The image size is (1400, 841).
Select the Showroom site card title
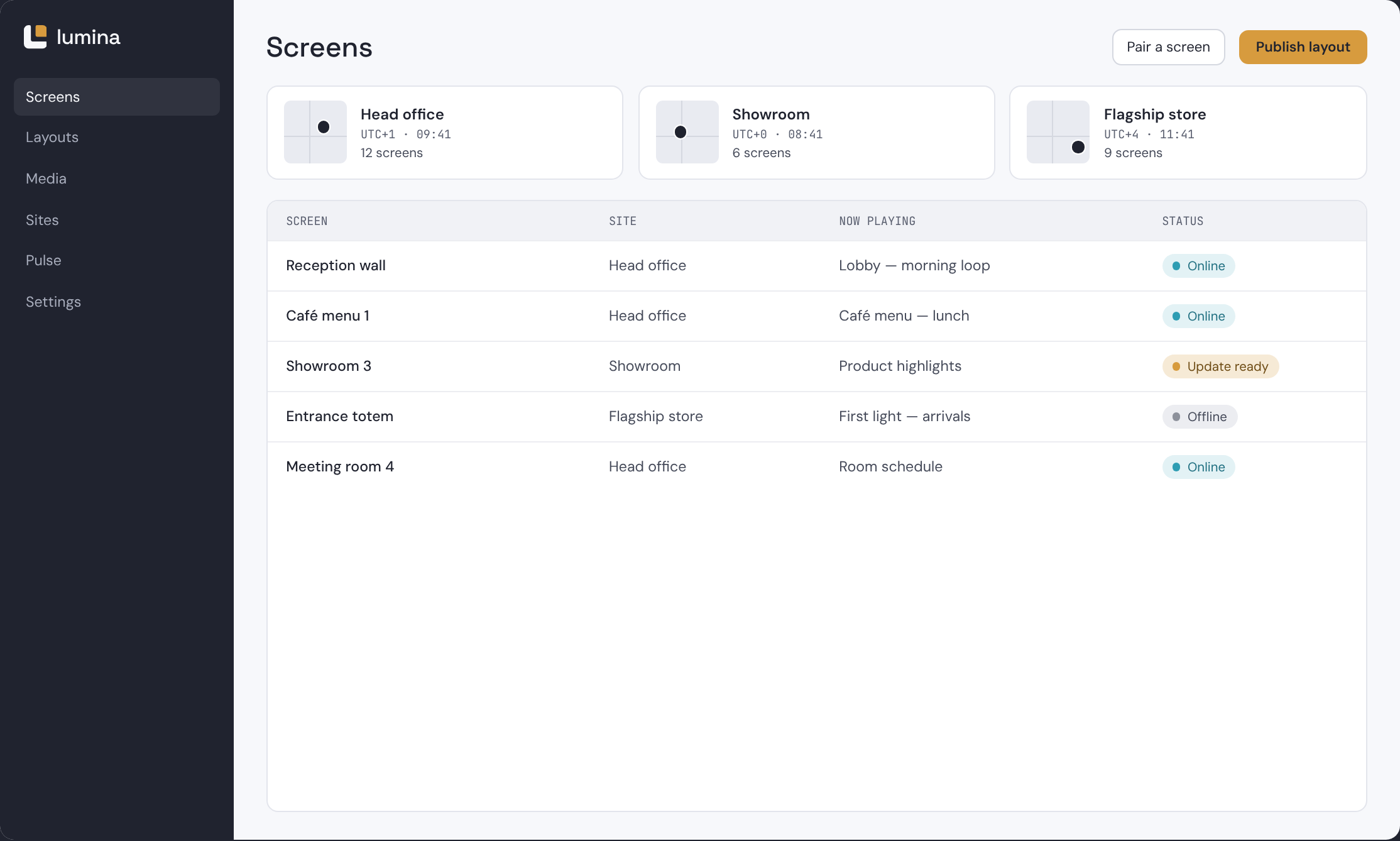pos(771,114)
